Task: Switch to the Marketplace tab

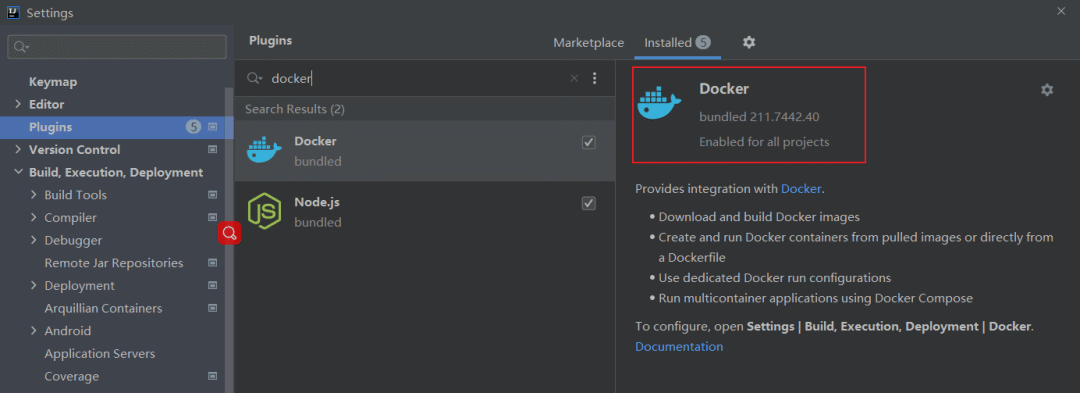Action: (588, 43)
